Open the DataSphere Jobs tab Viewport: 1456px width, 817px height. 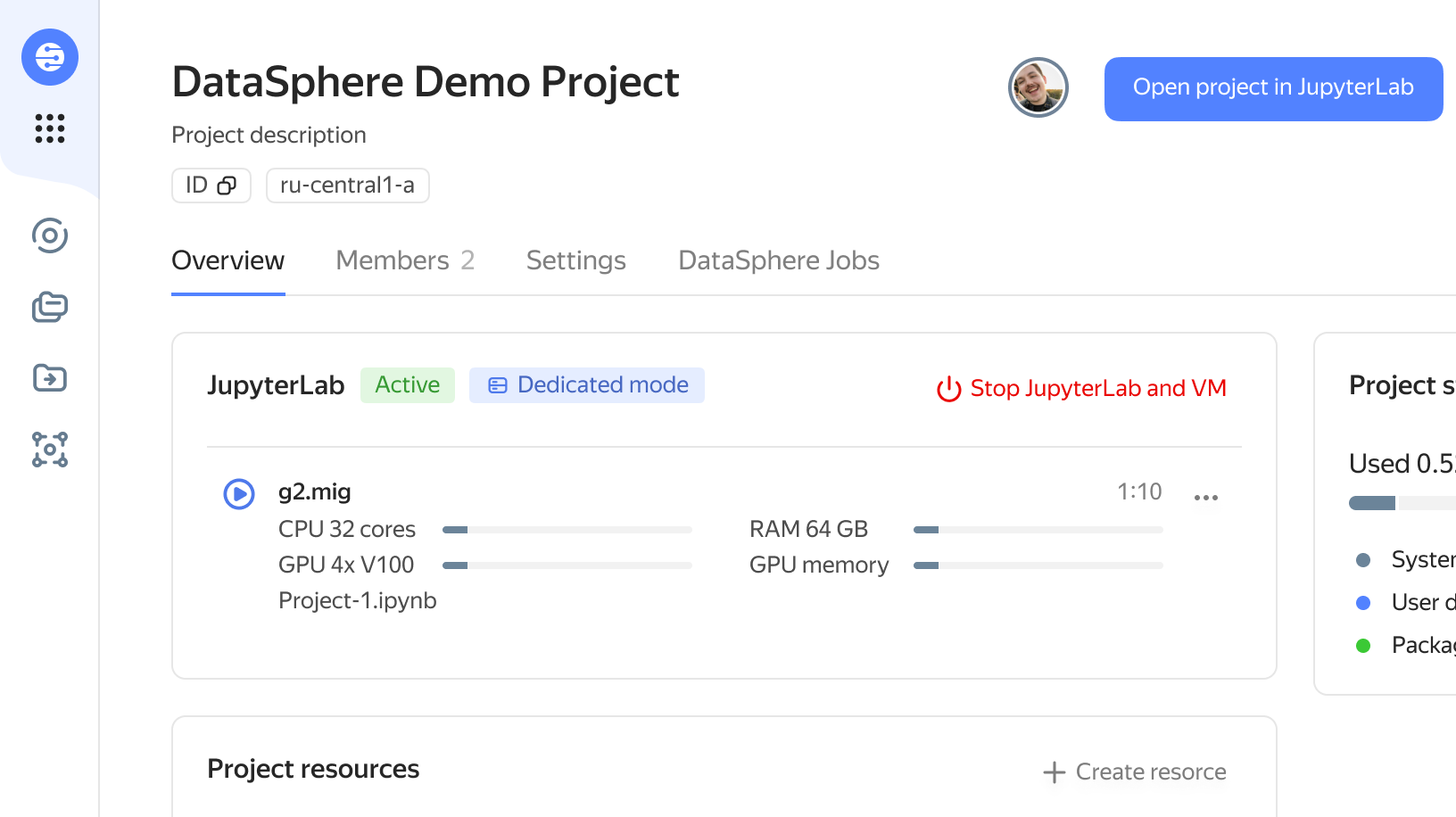779,260
